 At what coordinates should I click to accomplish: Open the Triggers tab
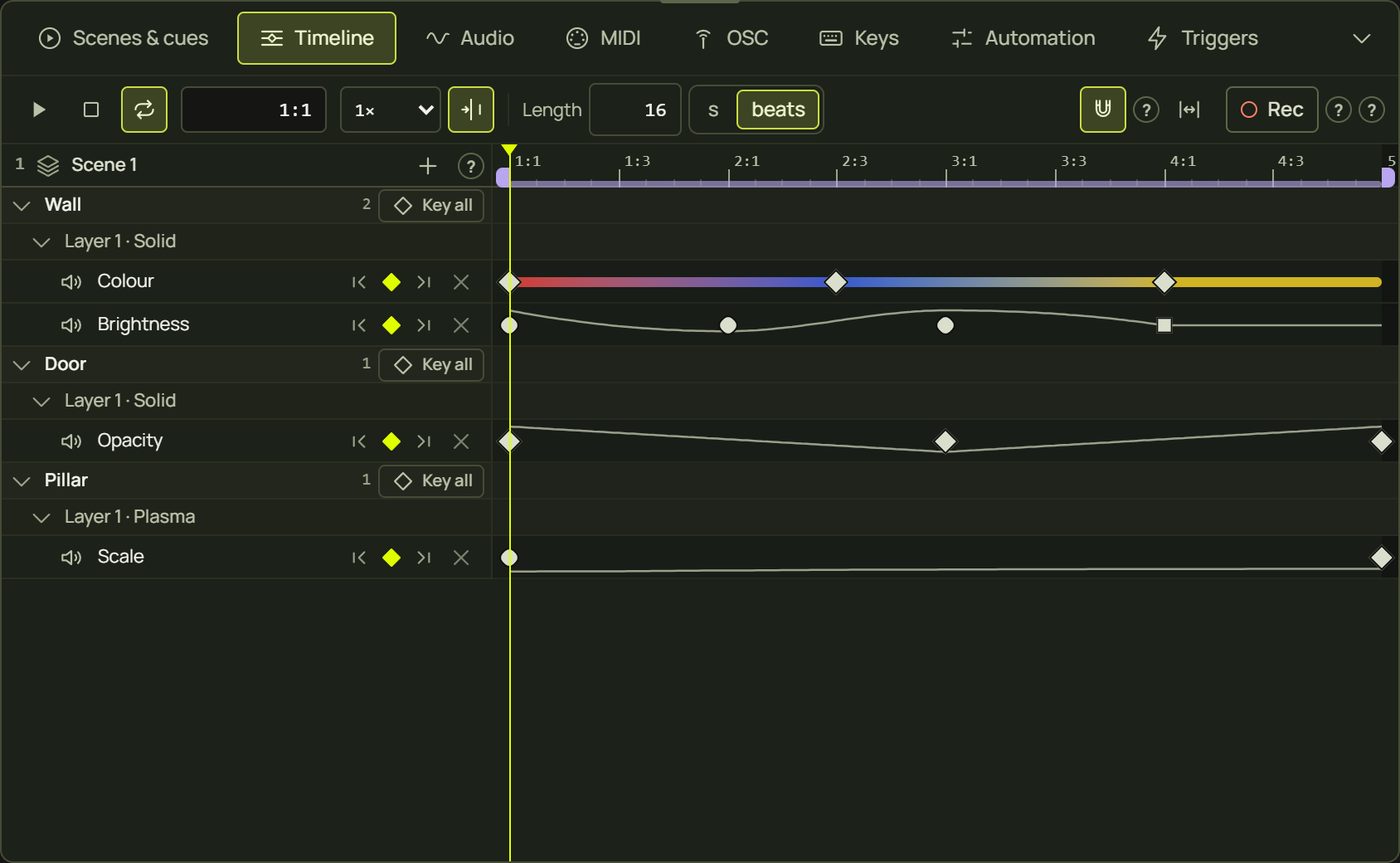tap(1202, 38)
